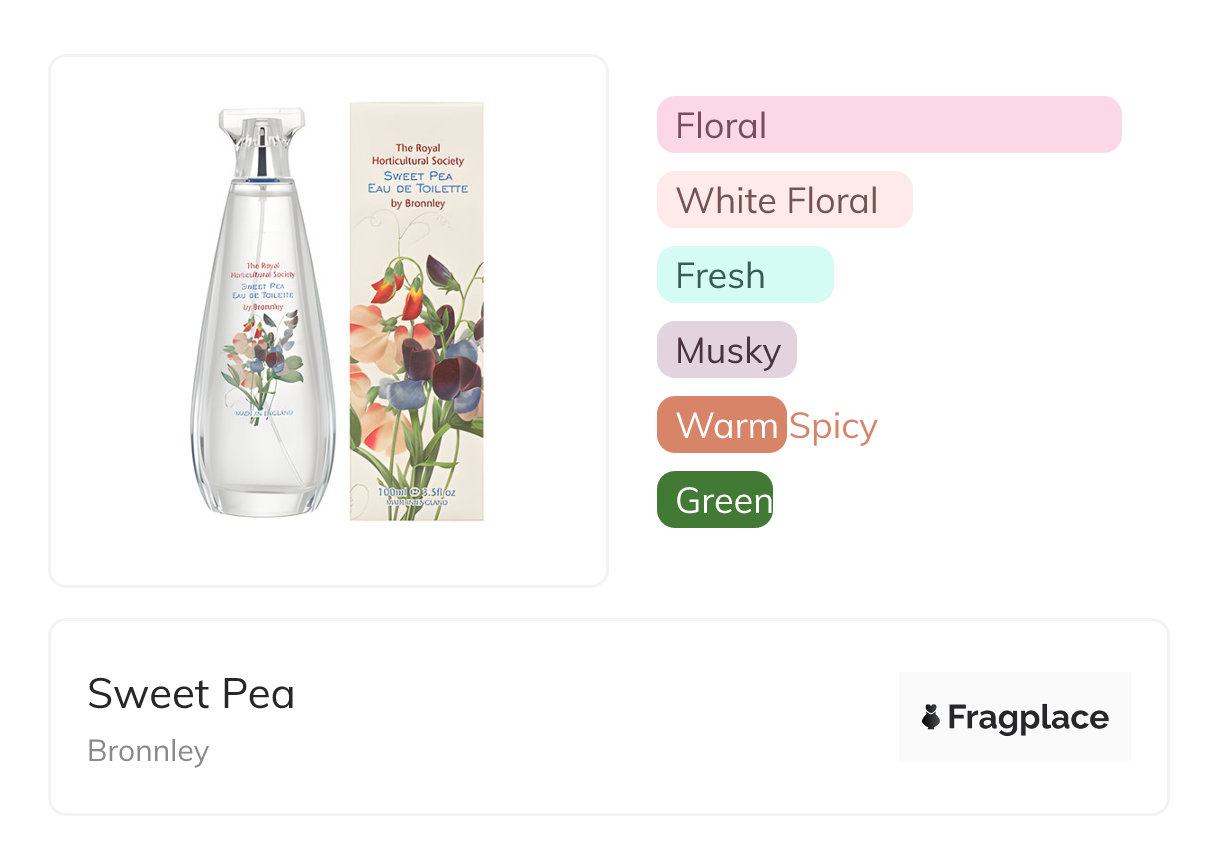Open the Fragplace wordmark link
The height and width of the screenshot is (864, 1218).
pos(1028,717)
